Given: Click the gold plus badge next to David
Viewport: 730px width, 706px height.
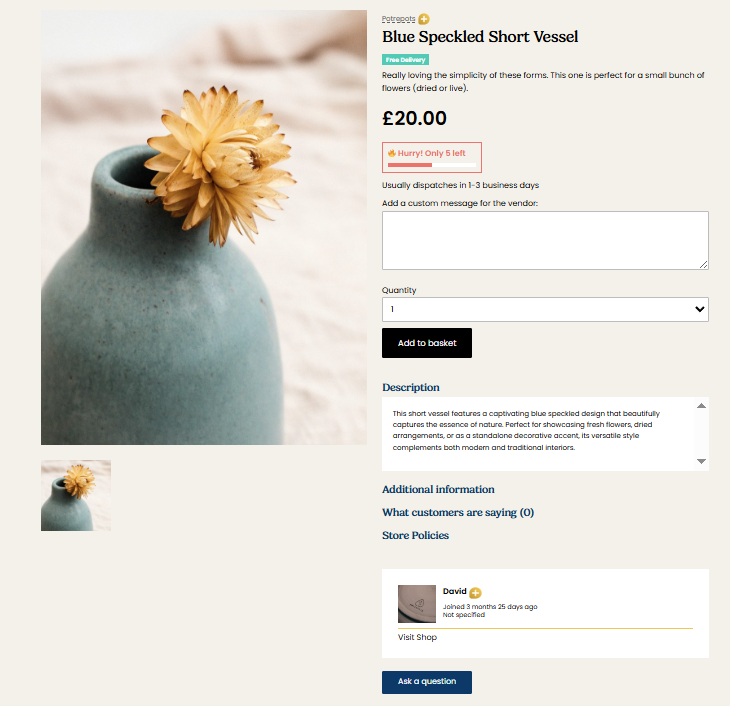Looking at the screenshot, I should coord(475,592).
